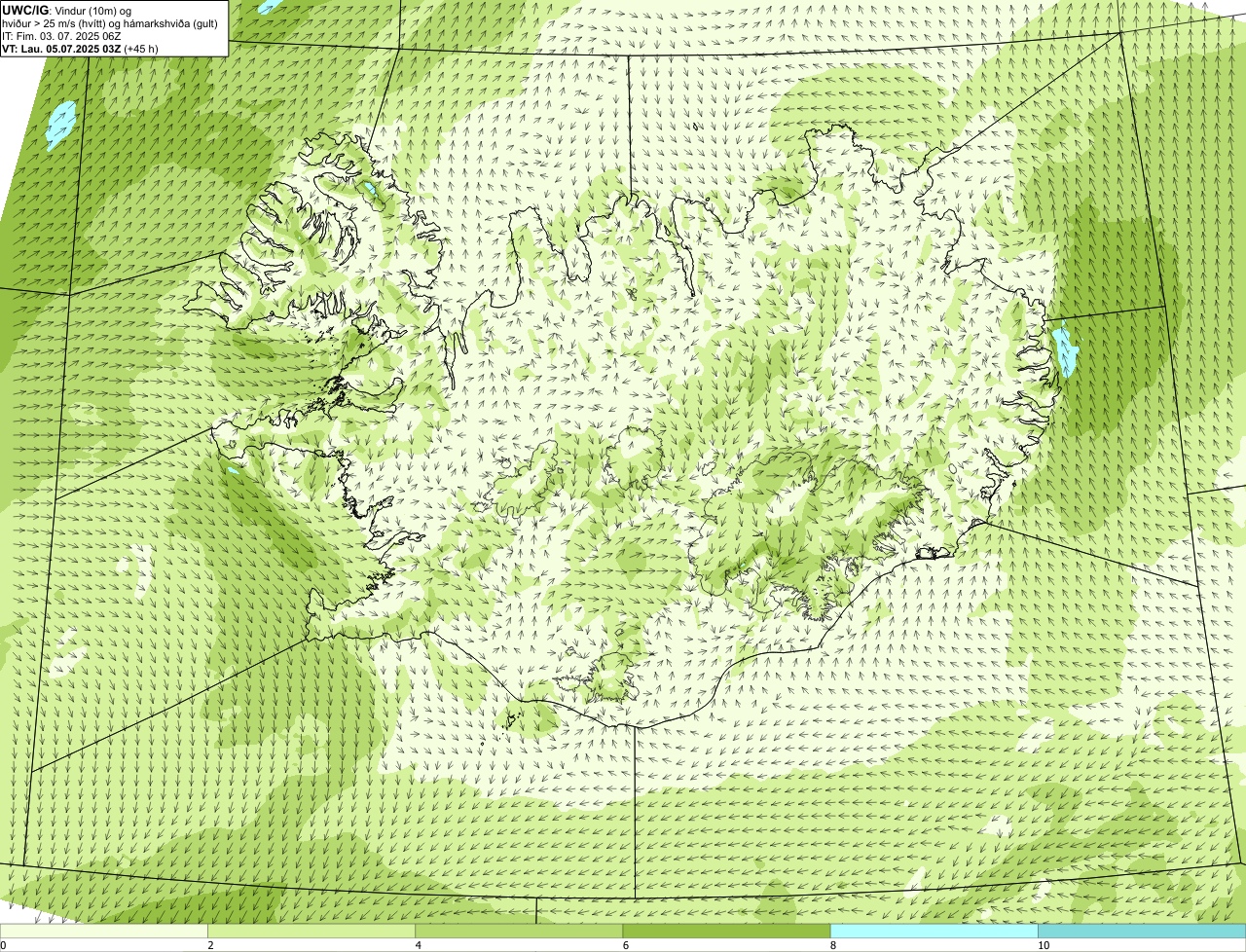Click the '0' label under the color bar
The width and height of the screenshot is (1246, 952).
click(3, 945)
